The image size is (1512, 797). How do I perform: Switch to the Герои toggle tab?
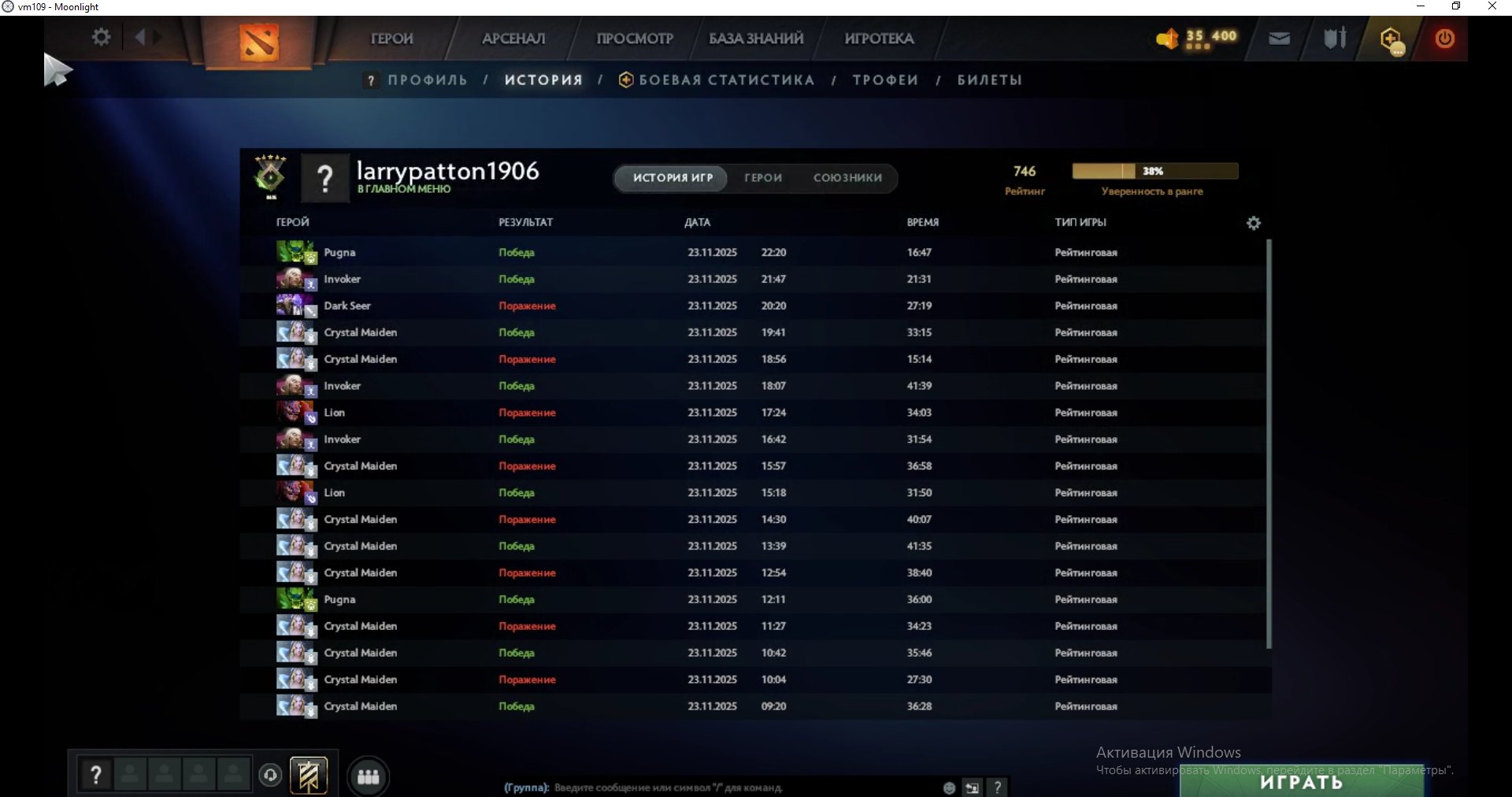coord(763,178)
